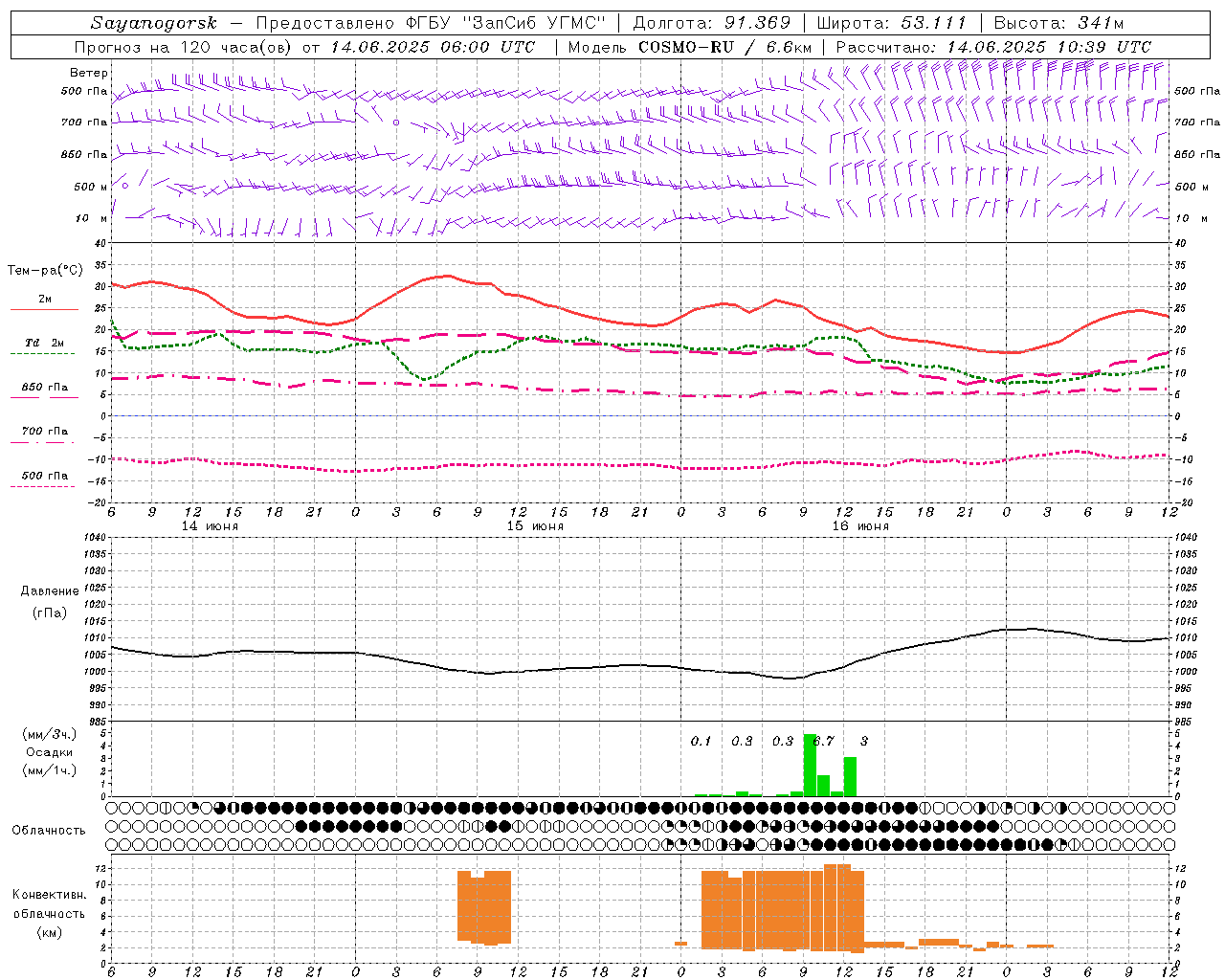
Task: Click the tallest green precipitation bar
Action: pos(810,765)
